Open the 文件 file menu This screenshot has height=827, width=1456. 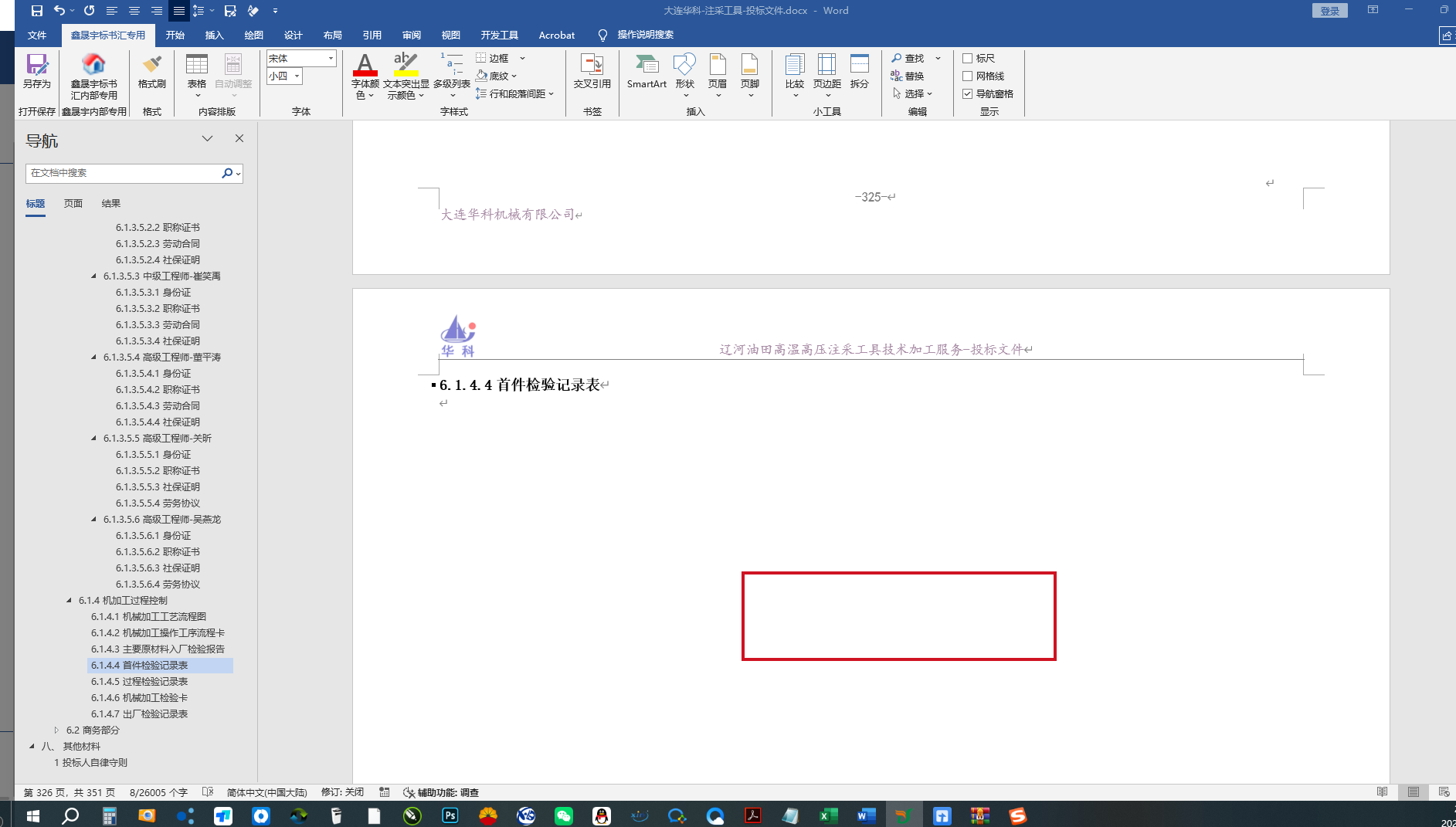[x=36, y=35]
